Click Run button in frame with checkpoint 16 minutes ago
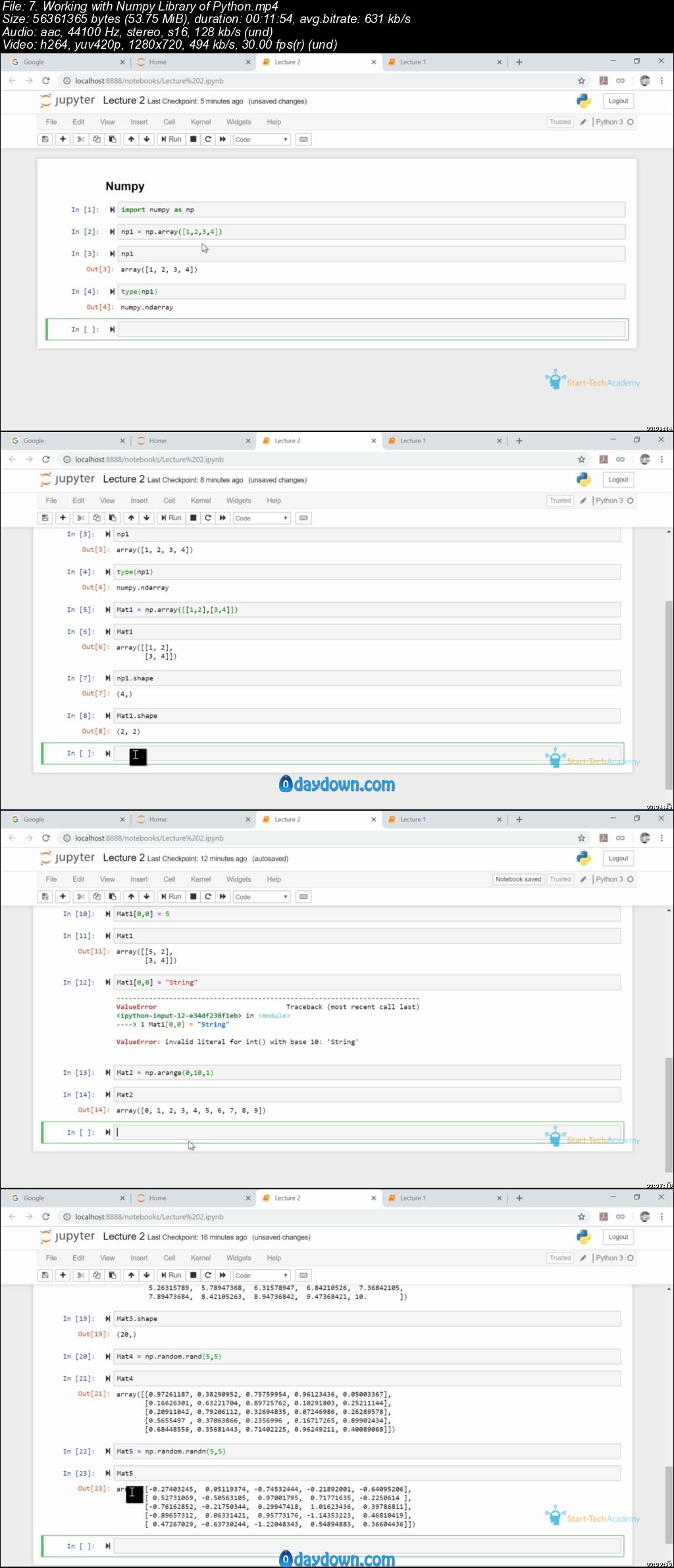 [171, 1276]
